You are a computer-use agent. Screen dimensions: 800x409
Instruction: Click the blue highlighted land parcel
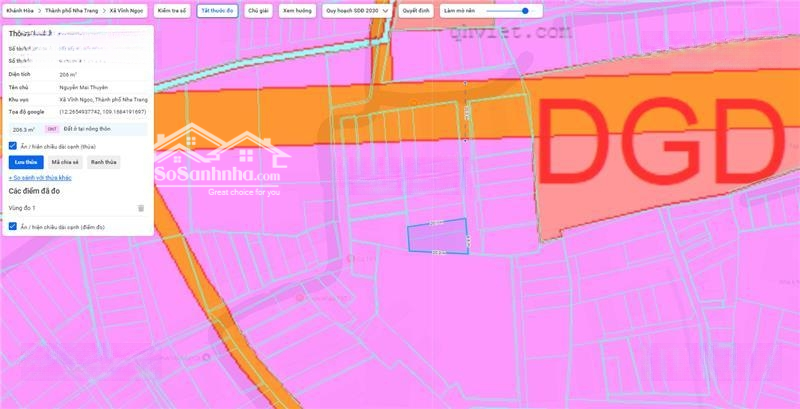point(438,237)
